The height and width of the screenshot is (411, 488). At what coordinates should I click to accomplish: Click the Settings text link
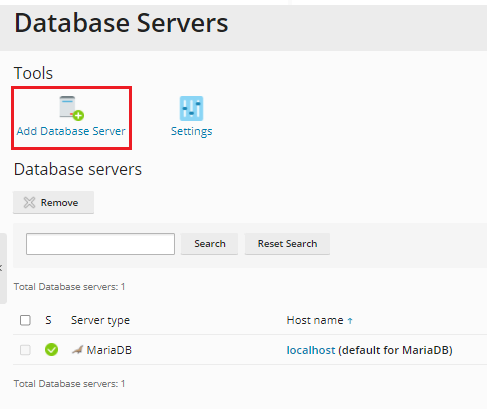pos(191,131)
